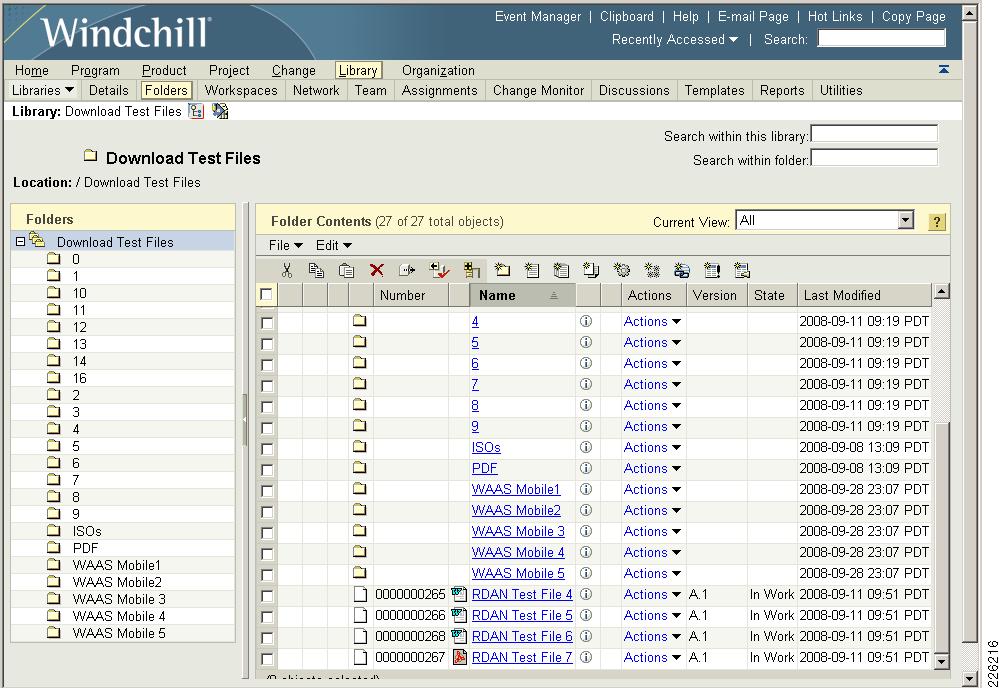Click the red X Delete icon
This screenshot has width=999, height=688.
click(x=377, y=270)
